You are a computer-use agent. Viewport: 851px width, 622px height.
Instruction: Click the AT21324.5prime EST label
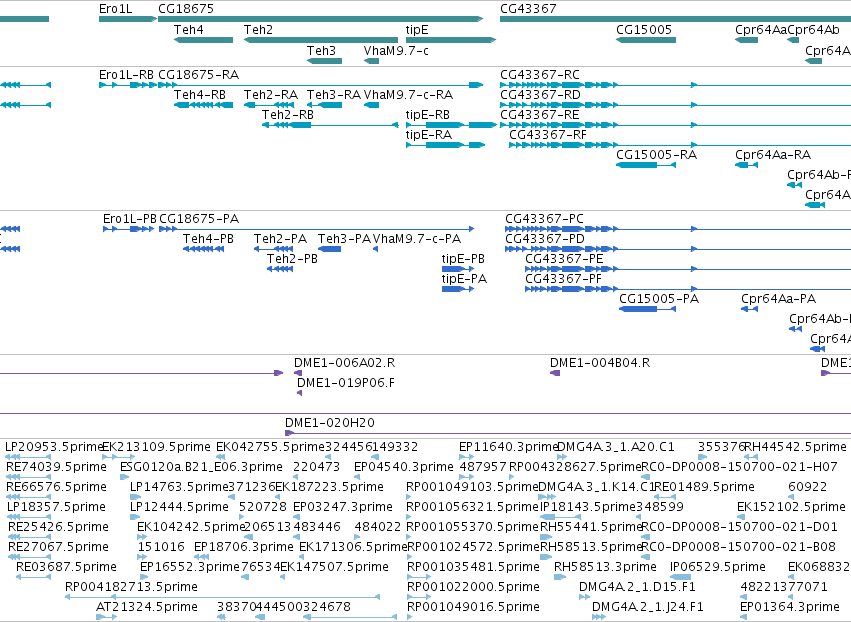click(x=147, y=607)
